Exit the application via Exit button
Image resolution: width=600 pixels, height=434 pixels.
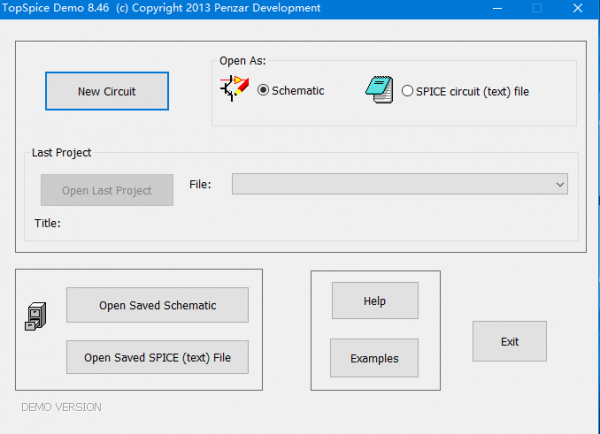click(509, 341)
